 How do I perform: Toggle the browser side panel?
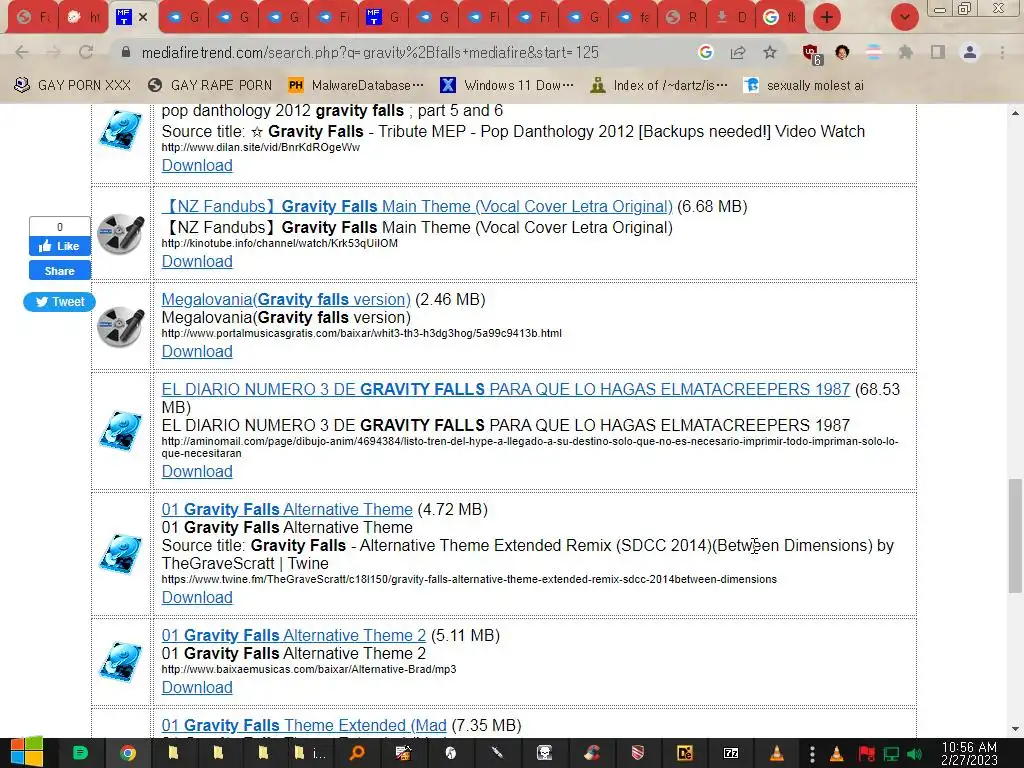tap(938, 52)
